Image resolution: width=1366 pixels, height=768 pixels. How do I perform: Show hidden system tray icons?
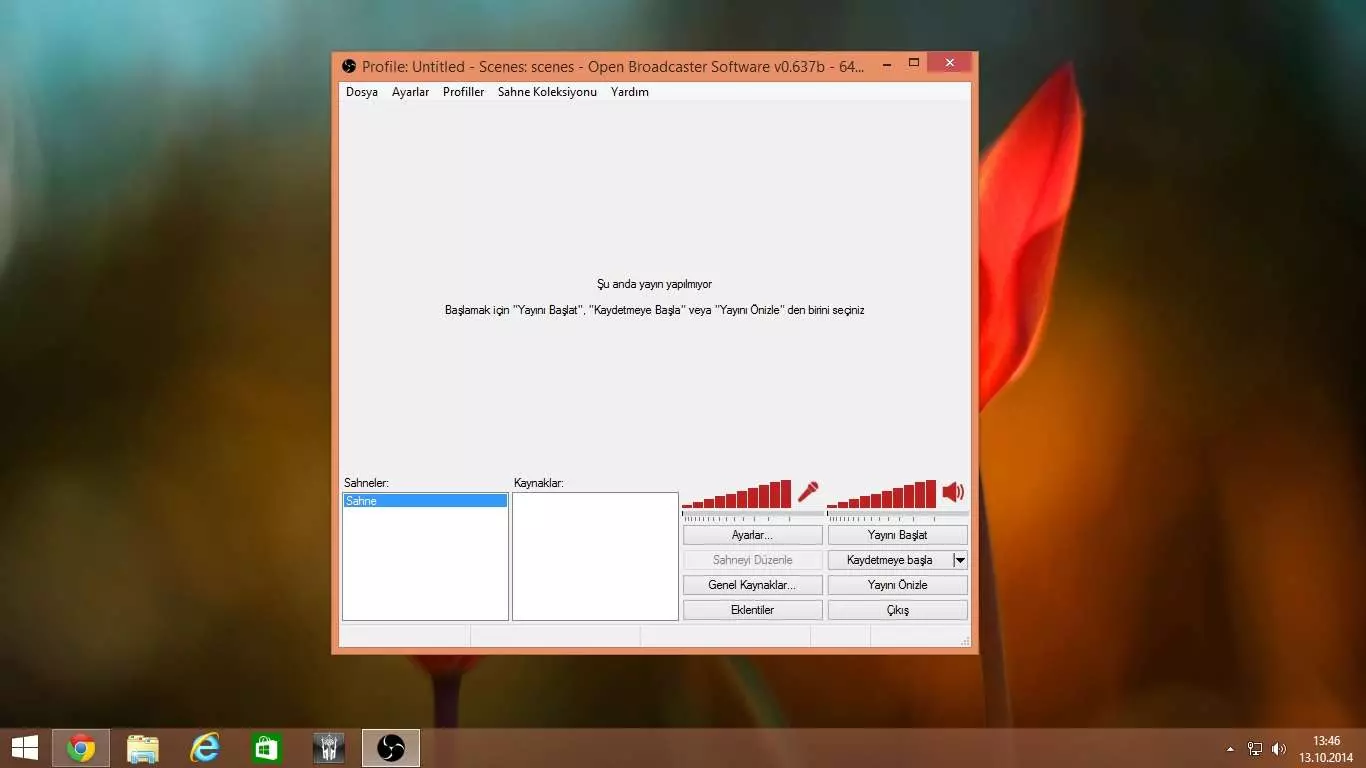[1230, 749]
